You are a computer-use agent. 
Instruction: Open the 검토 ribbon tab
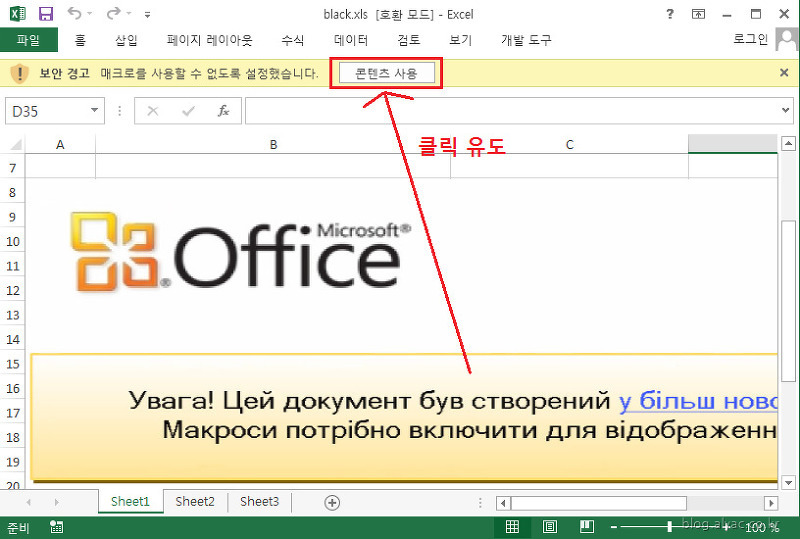[x=409, y=40]
